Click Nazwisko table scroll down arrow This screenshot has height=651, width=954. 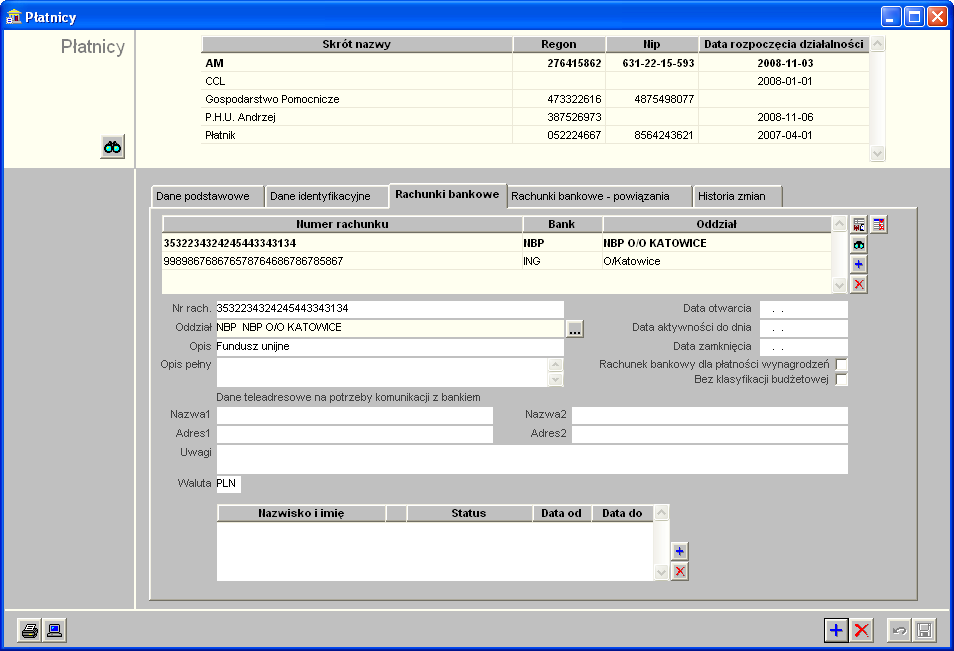click(661, 572)
